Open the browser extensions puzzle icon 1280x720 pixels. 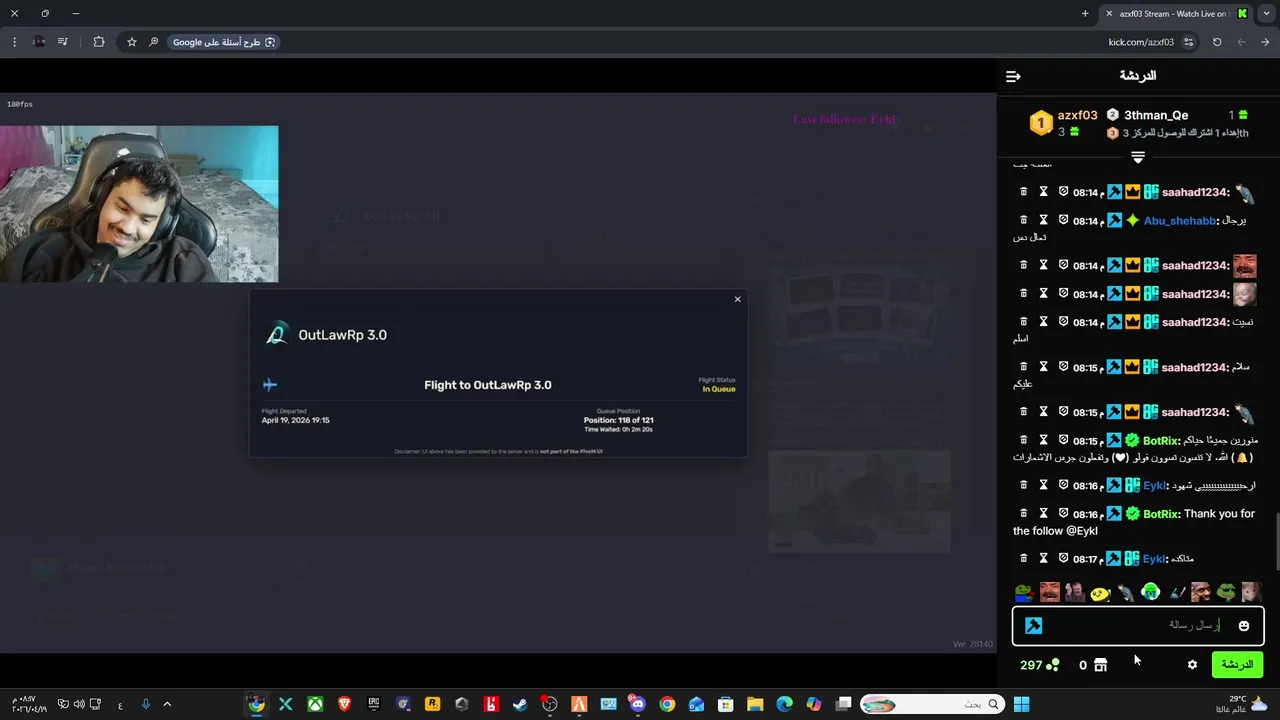98,42
